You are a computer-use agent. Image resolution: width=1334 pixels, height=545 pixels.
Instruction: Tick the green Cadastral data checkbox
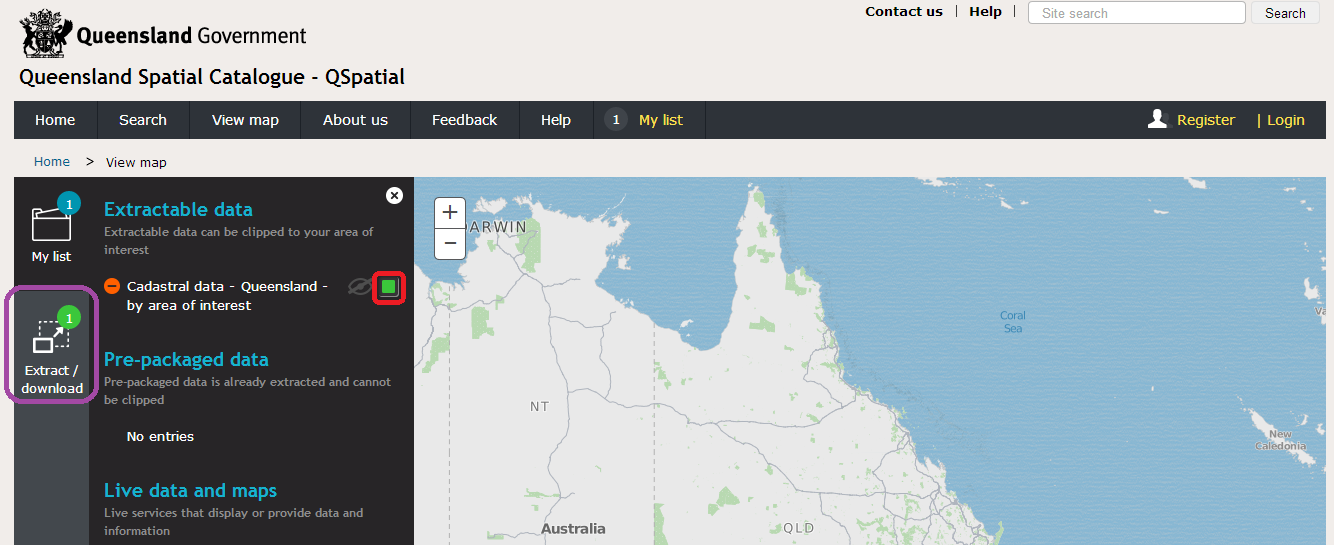(389, 288)
